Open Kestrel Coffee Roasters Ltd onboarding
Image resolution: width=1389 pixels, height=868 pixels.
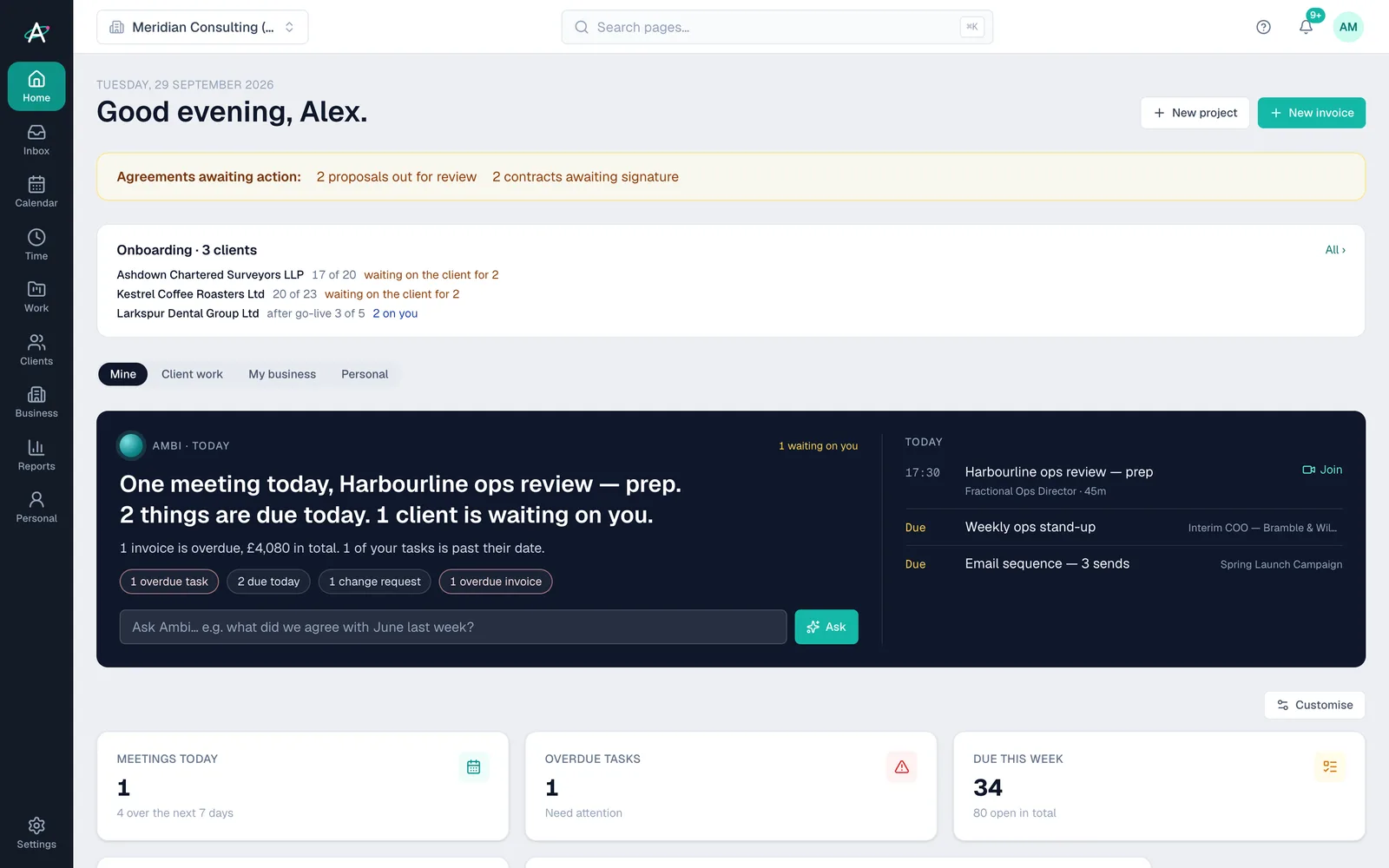(x=190, y=294)
